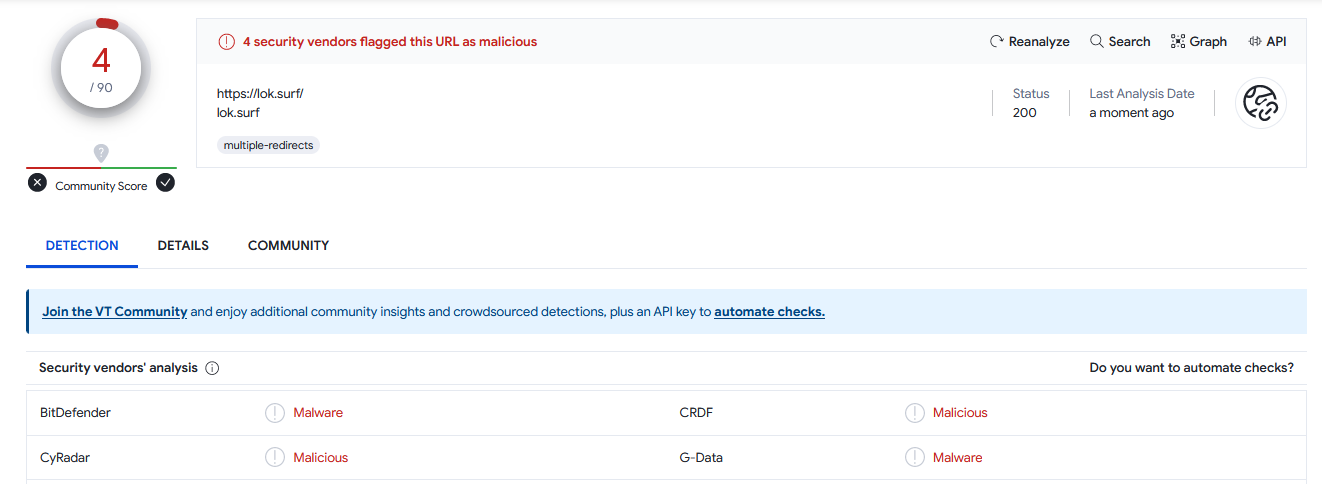
Task: Vote harmless with the checkmark community button
Action: pos(166,183)
